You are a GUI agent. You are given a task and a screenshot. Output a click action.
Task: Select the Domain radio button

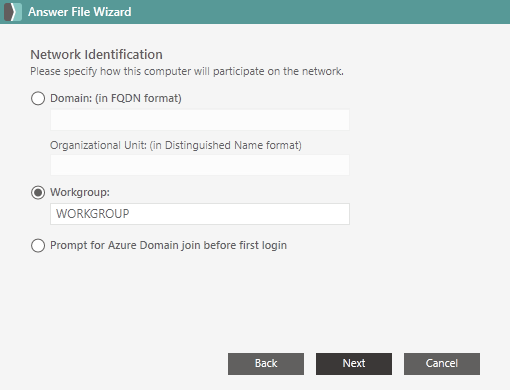point(38,98)
